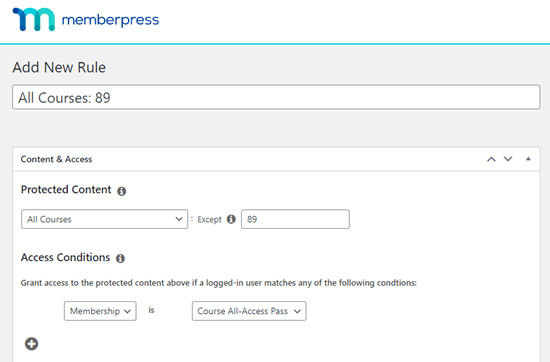This screenshot has width=550, height=362.
Task: Click the "Grant access to the protected content" description
Action: coord(219,283)
